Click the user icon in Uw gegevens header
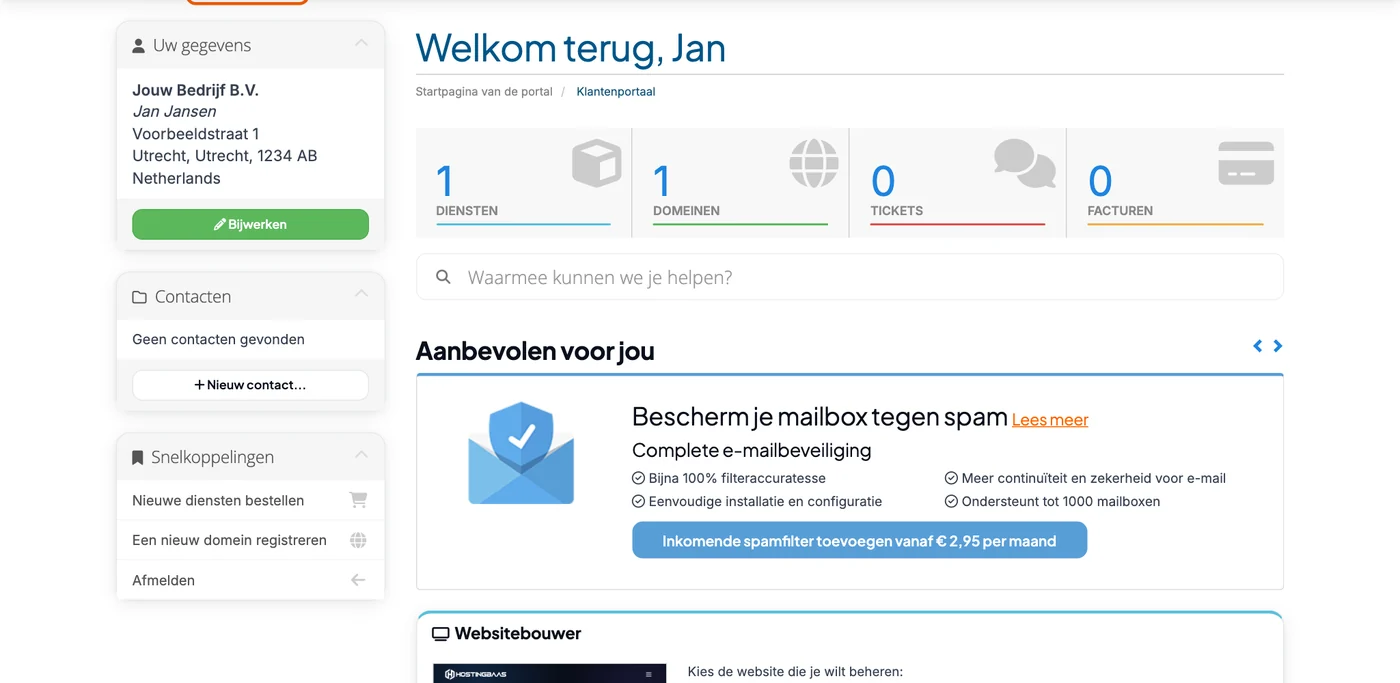Screen dimensions: 1400x683 click(x=139, y=46)
